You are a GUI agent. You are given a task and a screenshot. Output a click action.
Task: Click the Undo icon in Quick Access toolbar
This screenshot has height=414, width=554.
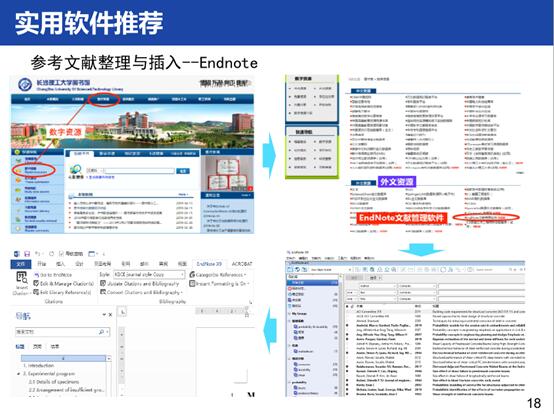click(x=37, y=254)
